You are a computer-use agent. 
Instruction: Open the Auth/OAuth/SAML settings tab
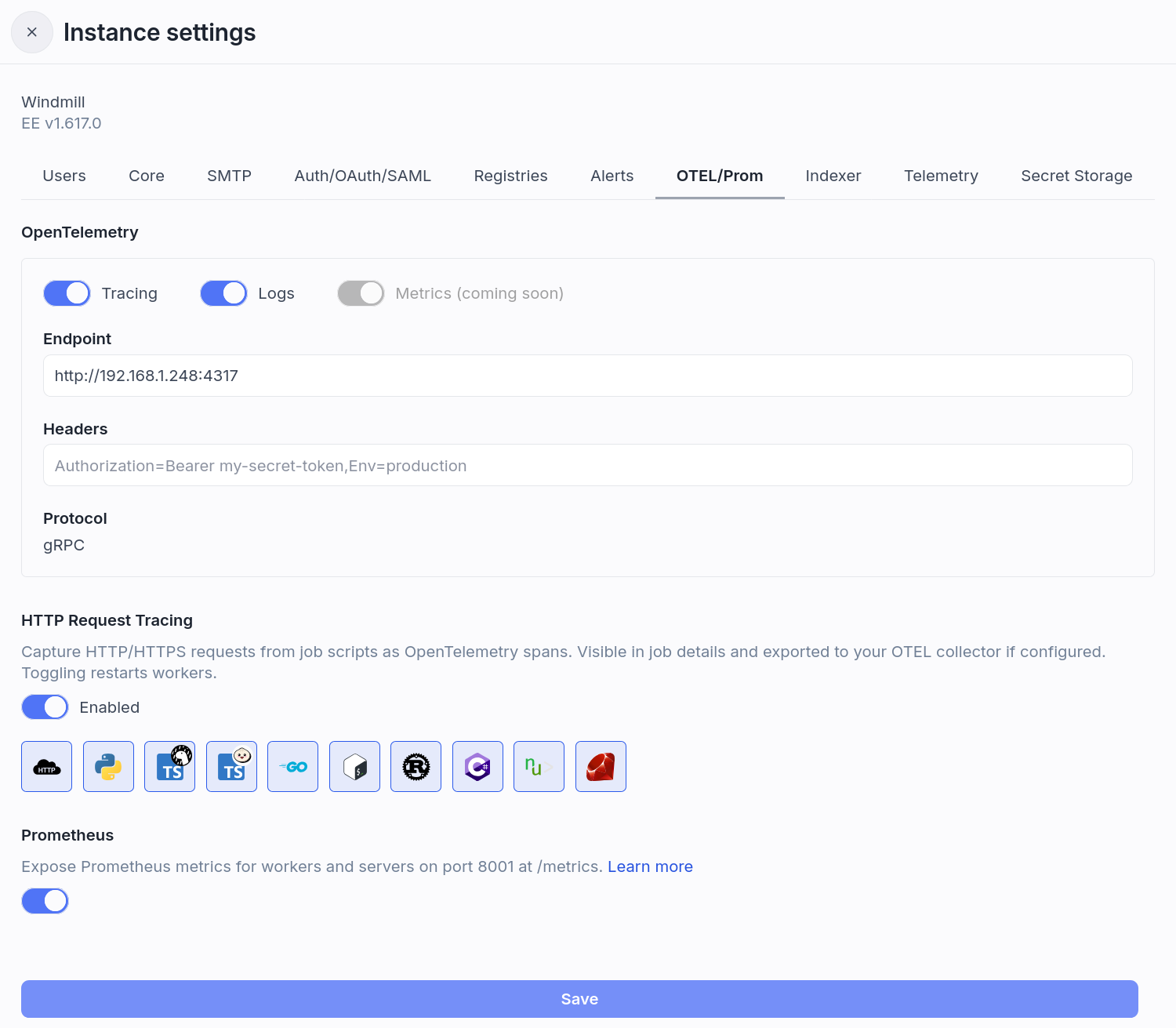tap(362, 176)
